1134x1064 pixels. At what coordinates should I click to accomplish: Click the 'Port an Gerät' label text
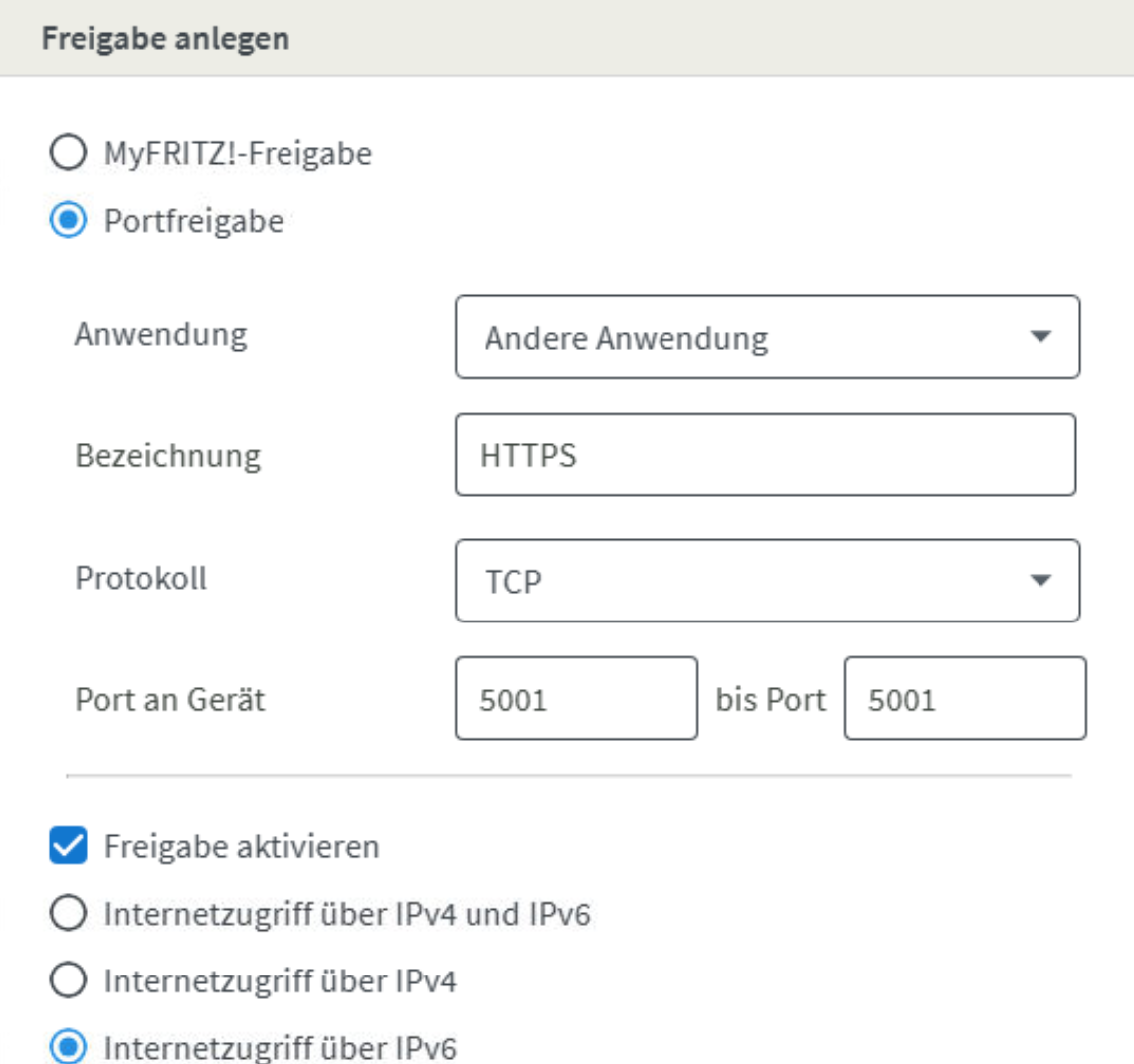(x=170, y=699)
